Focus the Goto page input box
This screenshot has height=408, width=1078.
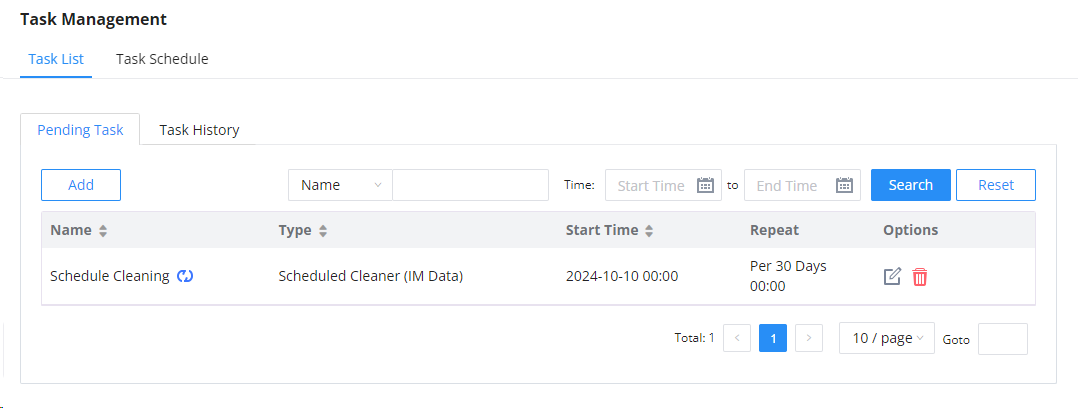point(1003,339)
